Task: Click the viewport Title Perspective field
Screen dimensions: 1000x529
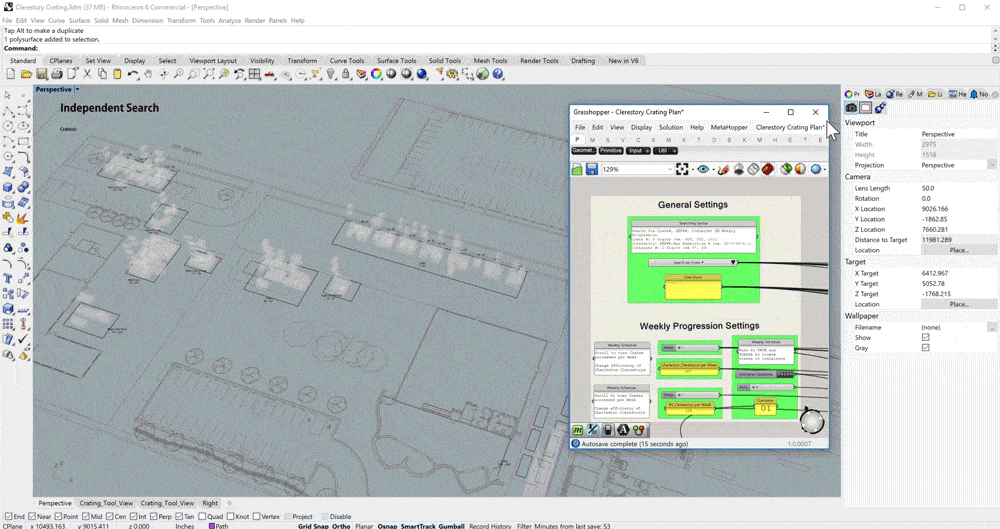Action: (x=958, y=134)
